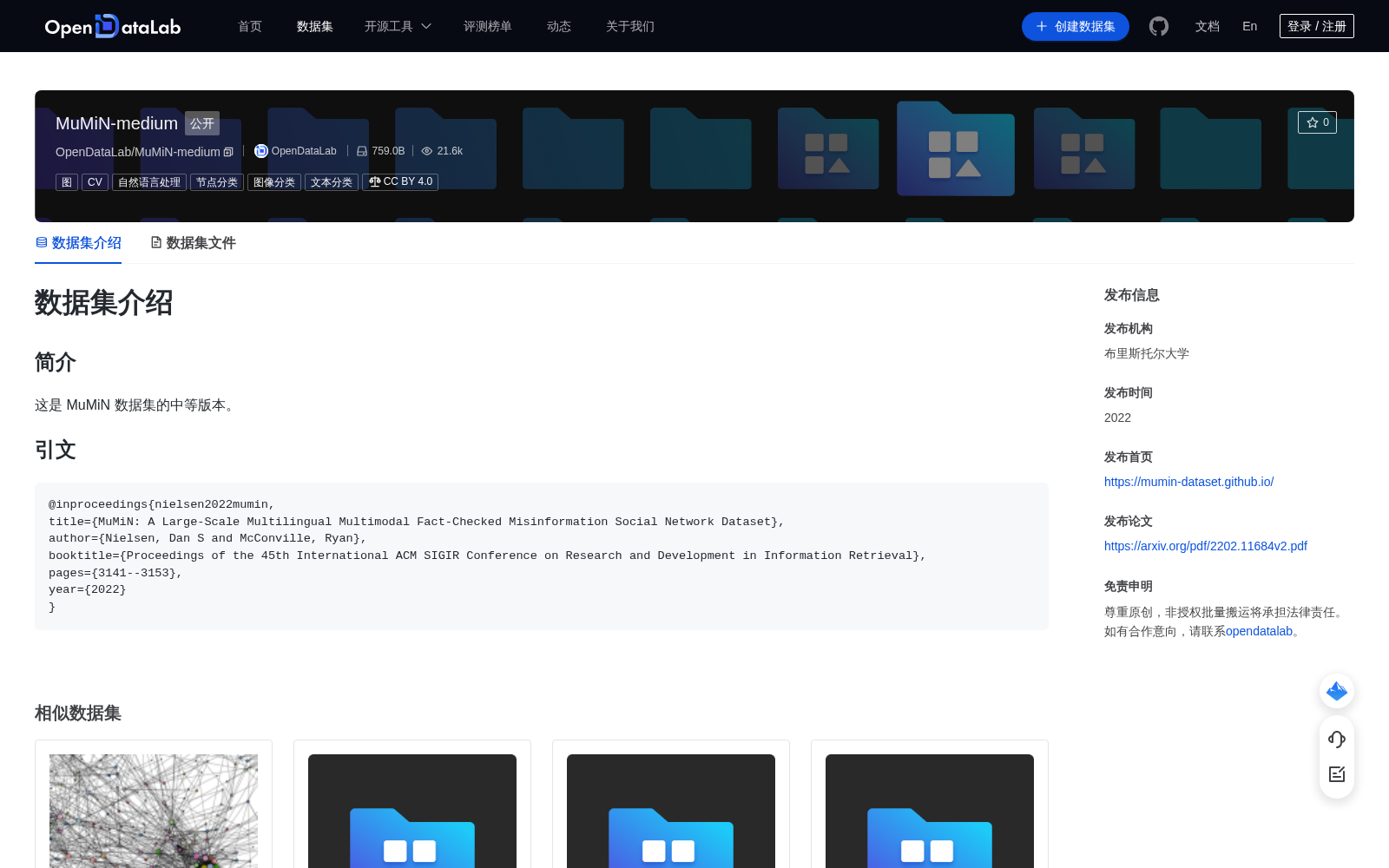This screenshot has height=868, width=1389.
Task: Click the 登录 / 注册 button
Action: (x=1317, y=26)
